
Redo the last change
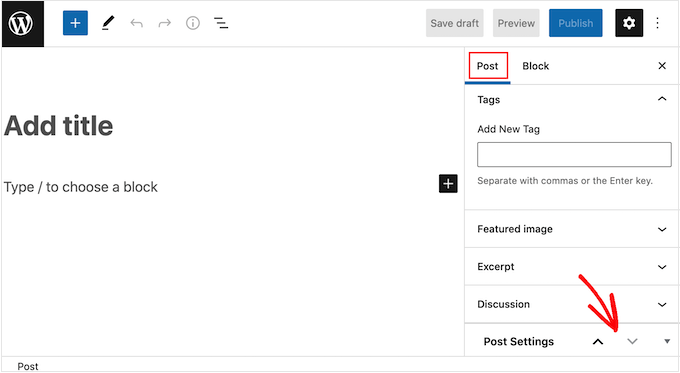pos(165,23)
